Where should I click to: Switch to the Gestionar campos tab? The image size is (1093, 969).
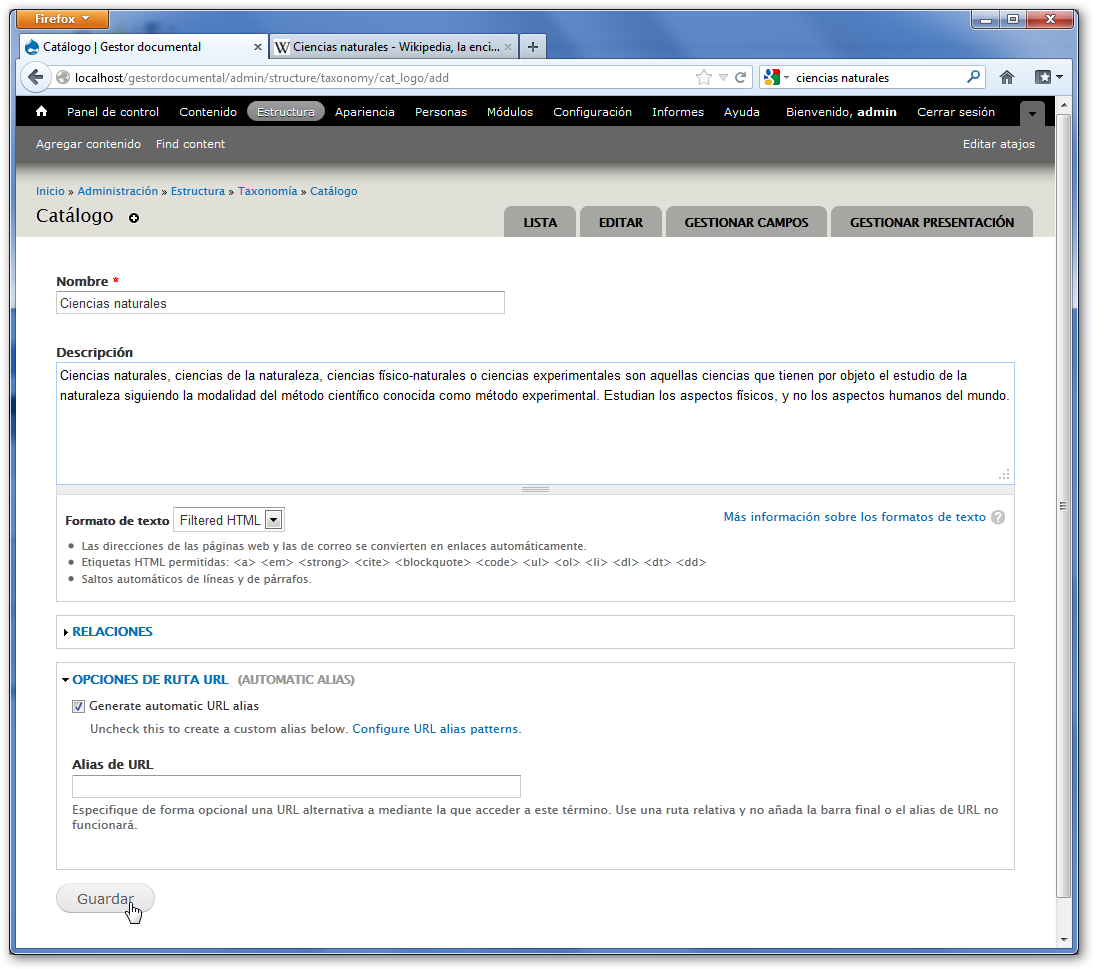coord(746,222)
